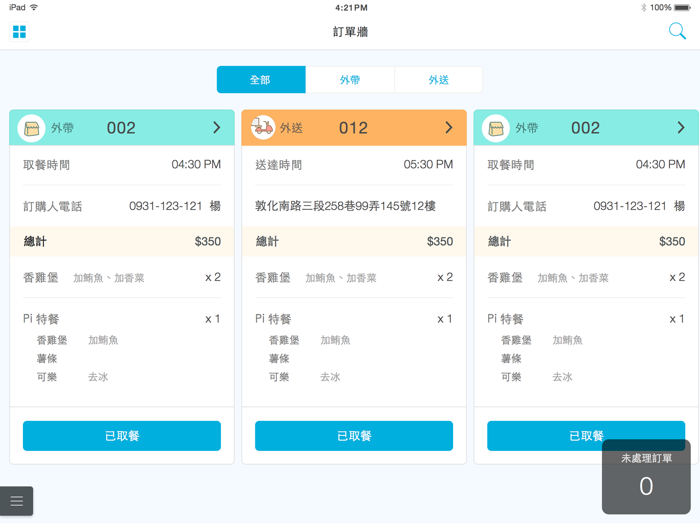
Task: Expand delivery order 012 with chevron arrow
Action: [448, 128]
